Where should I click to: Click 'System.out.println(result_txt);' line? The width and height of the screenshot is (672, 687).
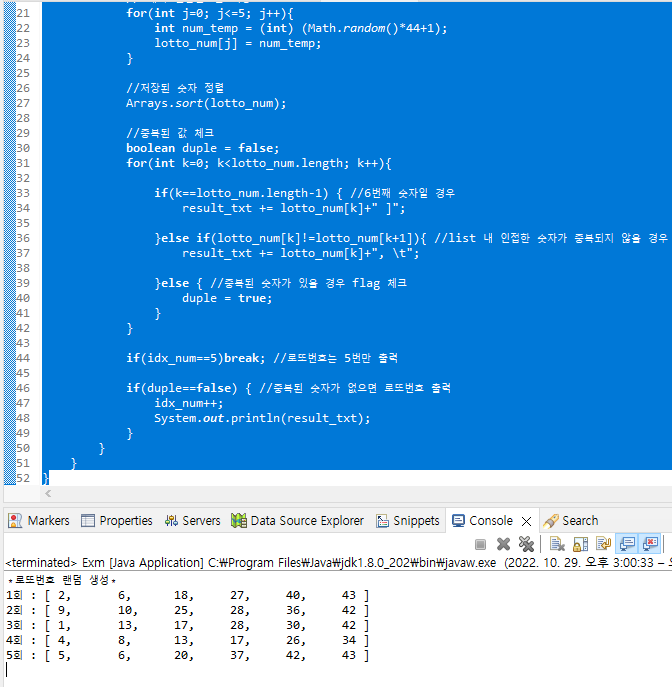262,418
